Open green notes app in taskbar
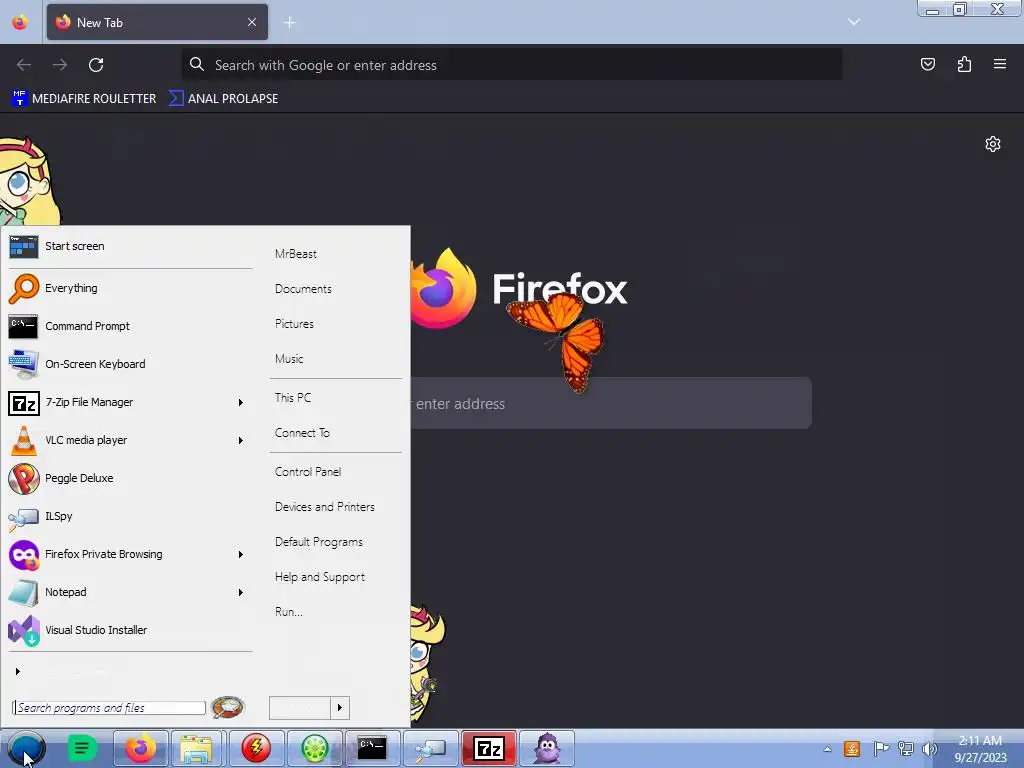 pyautogui.click(x=82, y=748)
